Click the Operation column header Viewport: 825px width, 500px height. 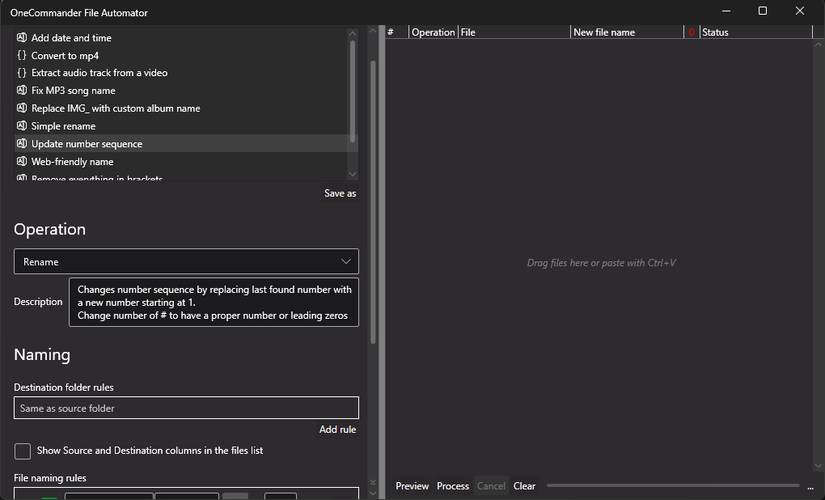point(433,32)
